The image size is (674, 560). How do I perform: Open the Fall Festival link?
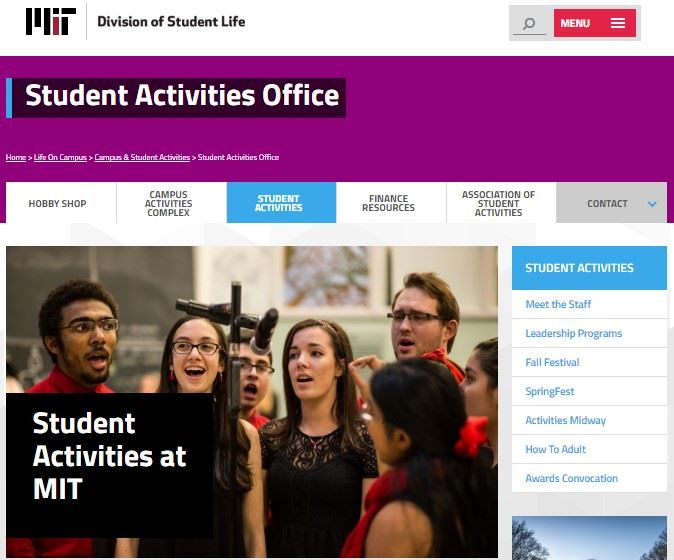[552, 362]
